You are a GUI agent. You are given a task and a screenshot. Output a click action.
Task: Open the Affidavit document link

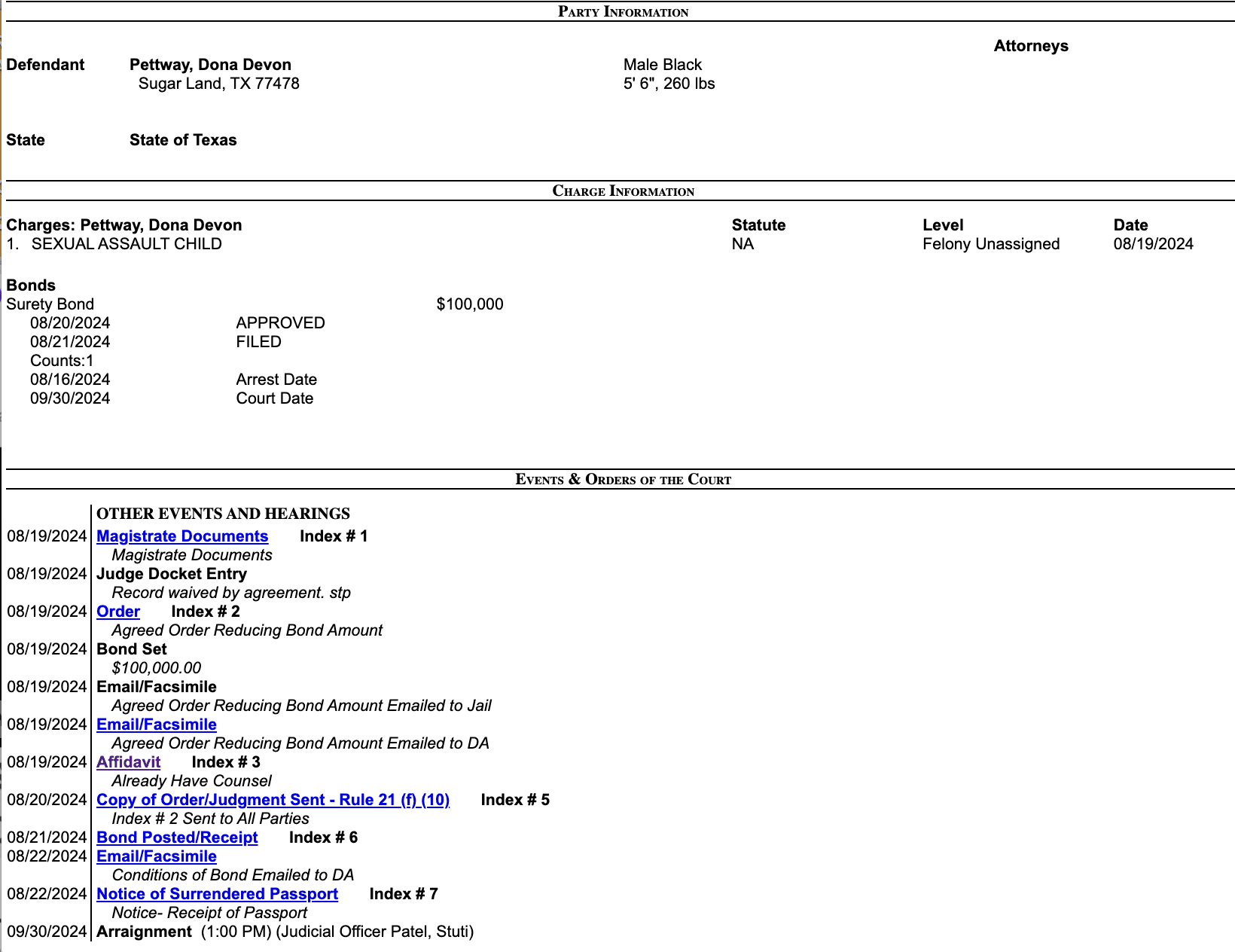(128, 762)
